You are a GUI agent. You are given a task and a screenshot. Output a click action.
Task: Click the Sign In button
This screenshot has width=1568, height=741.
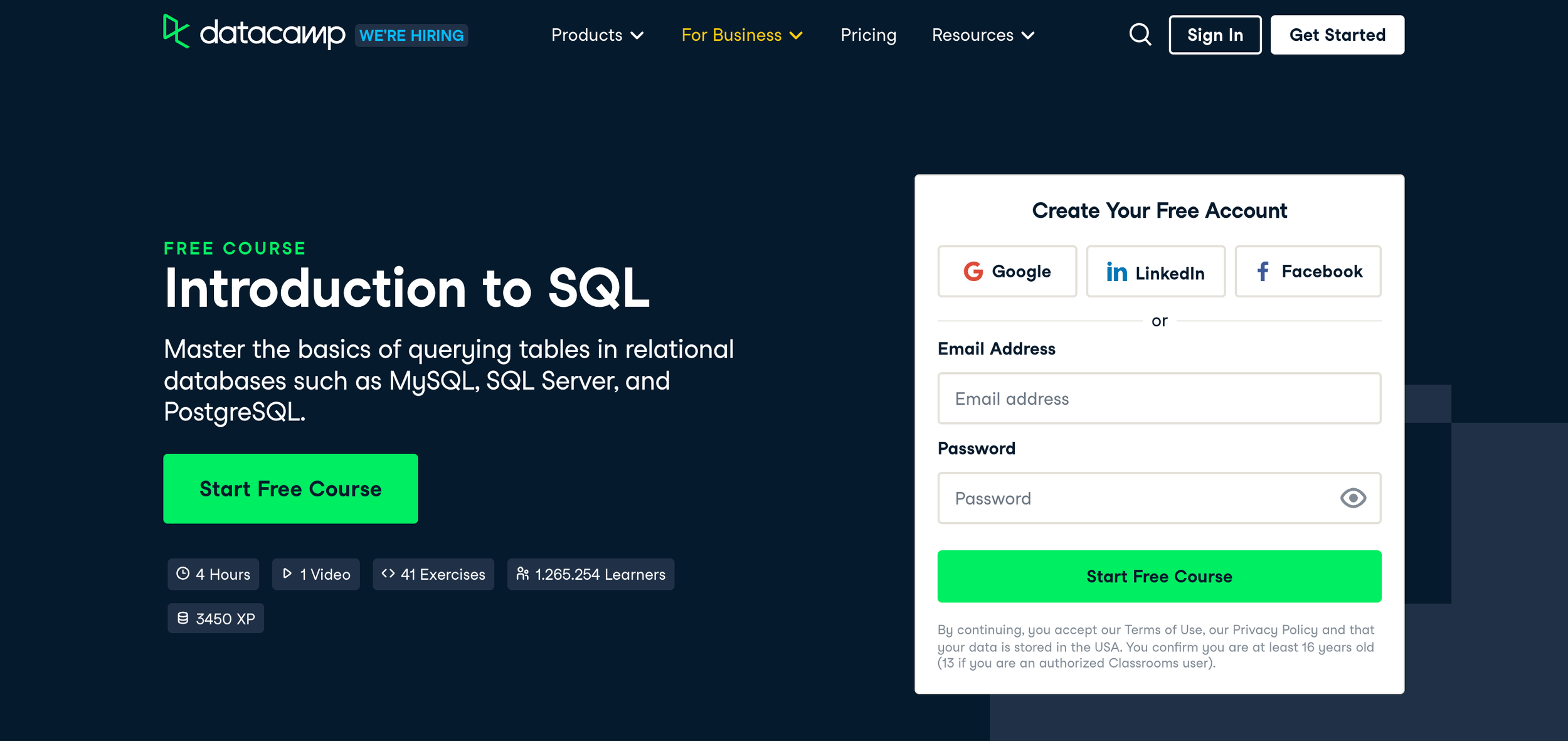coord(1215,35)
